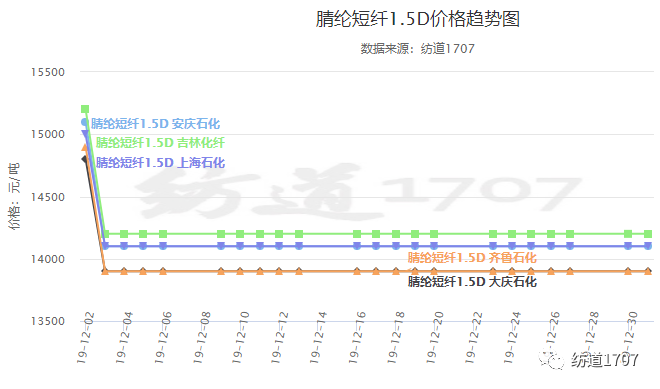
Task: Click the green square marker at 15200 peak
Action: click(85, 109)
